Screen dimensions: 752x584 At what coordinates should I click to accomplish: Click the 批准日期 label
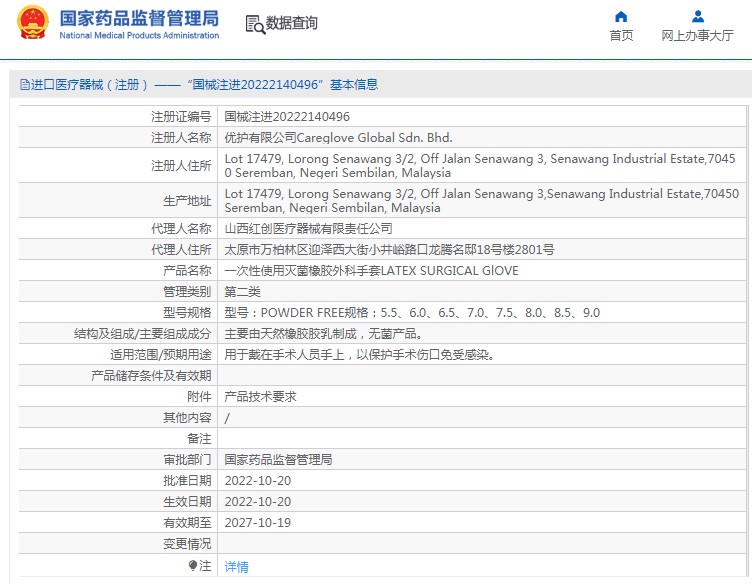tap(187, 481)
